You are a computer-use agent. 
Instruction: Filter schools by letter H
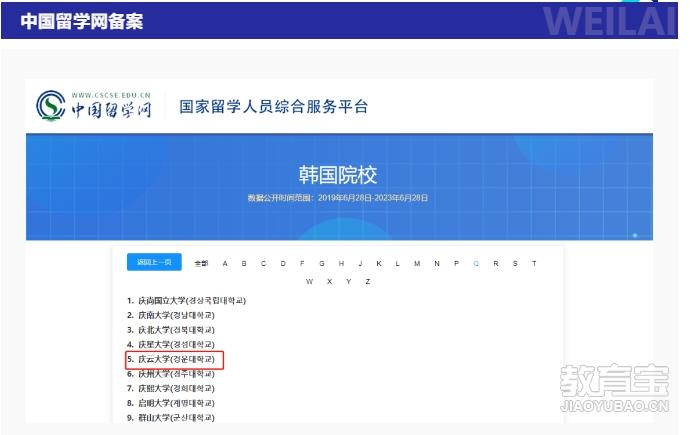click(x=341, y=263)
